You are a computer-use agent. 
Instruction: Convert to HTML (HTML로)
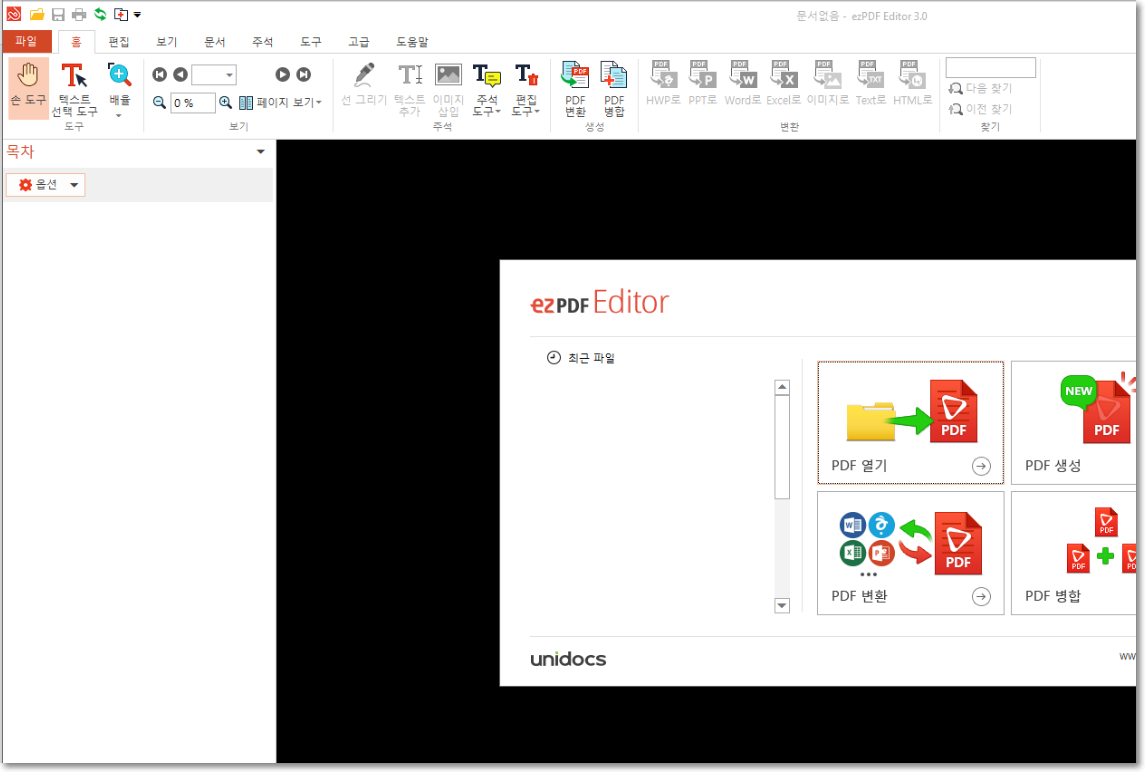point(912,83)
